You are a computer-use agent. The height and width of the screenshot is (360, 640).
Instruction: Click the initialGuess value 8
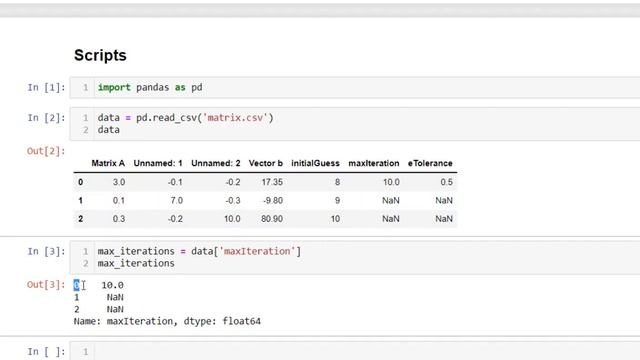click(x=337, y=182)
